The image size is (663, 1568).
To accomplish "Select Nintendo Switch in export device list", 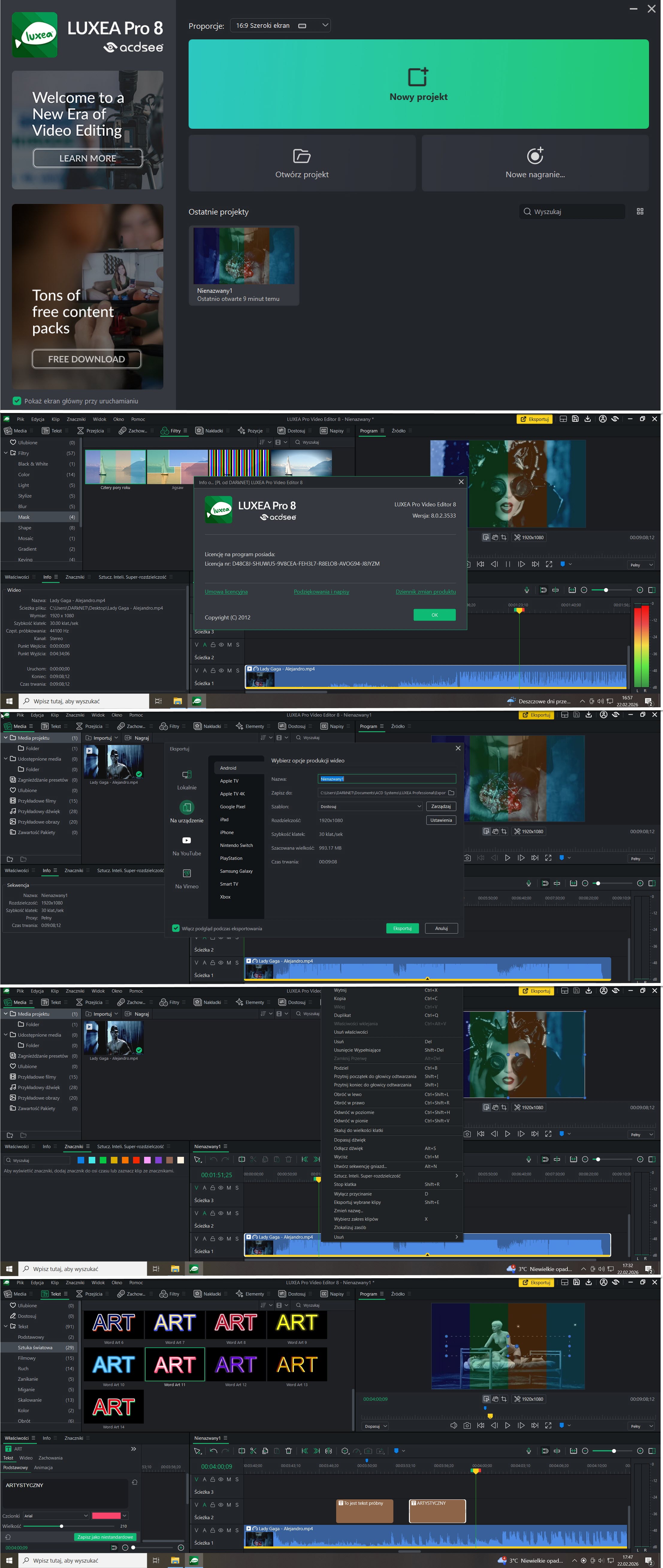I will [236, 845].
